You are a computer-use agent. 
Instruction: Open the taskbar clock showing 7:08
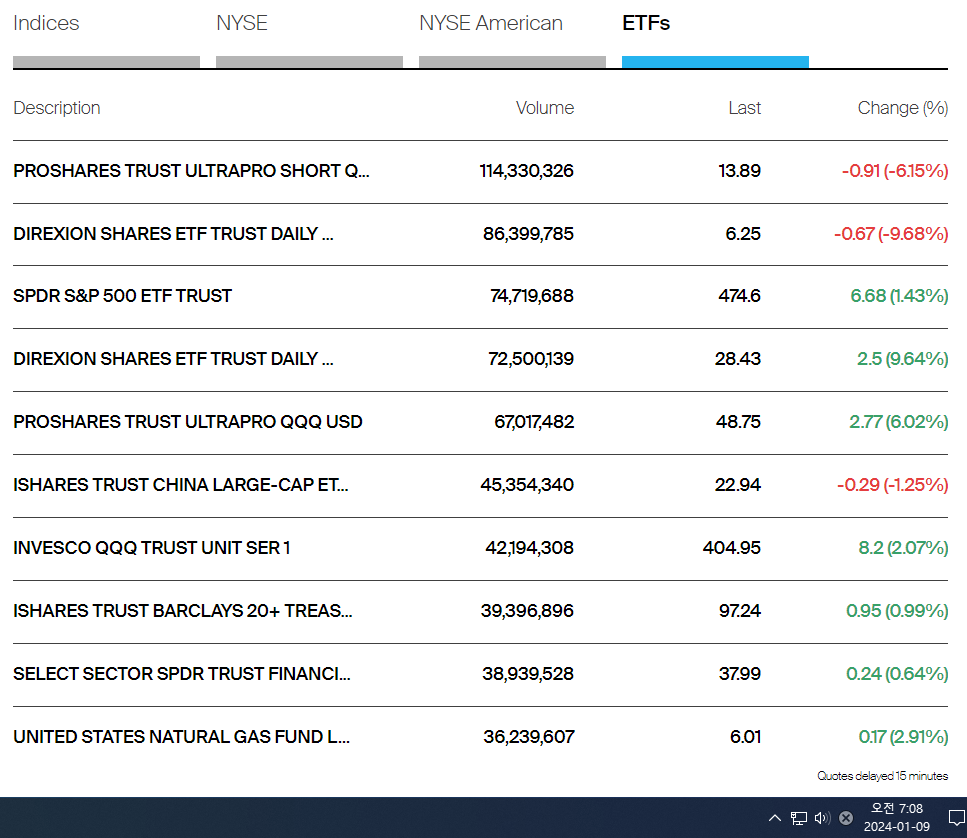coord(897,818)
